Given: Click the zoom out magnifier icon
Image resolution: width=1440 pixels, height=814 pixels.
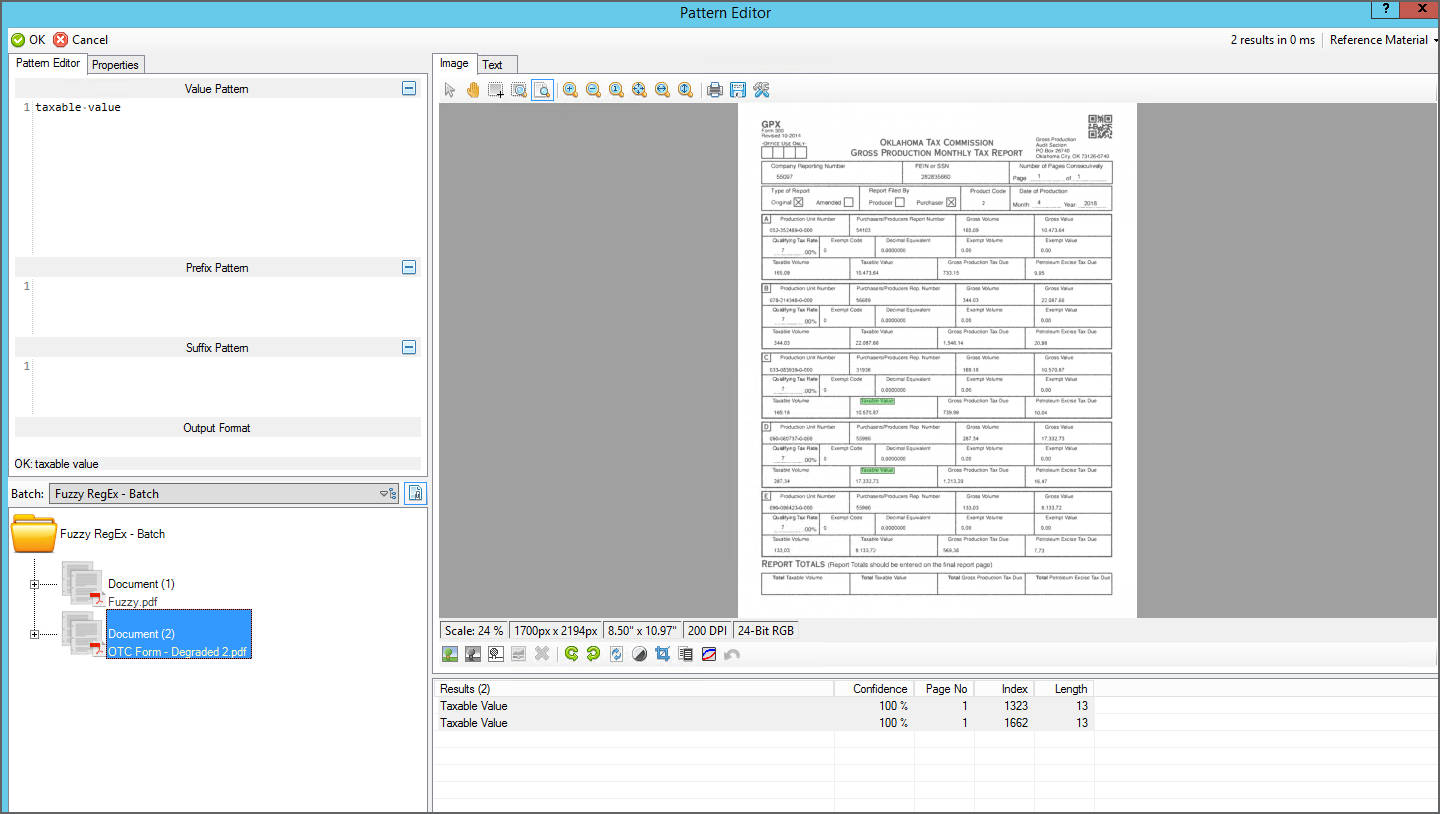Looking at the screenshot, I should [x=593, y=90].
